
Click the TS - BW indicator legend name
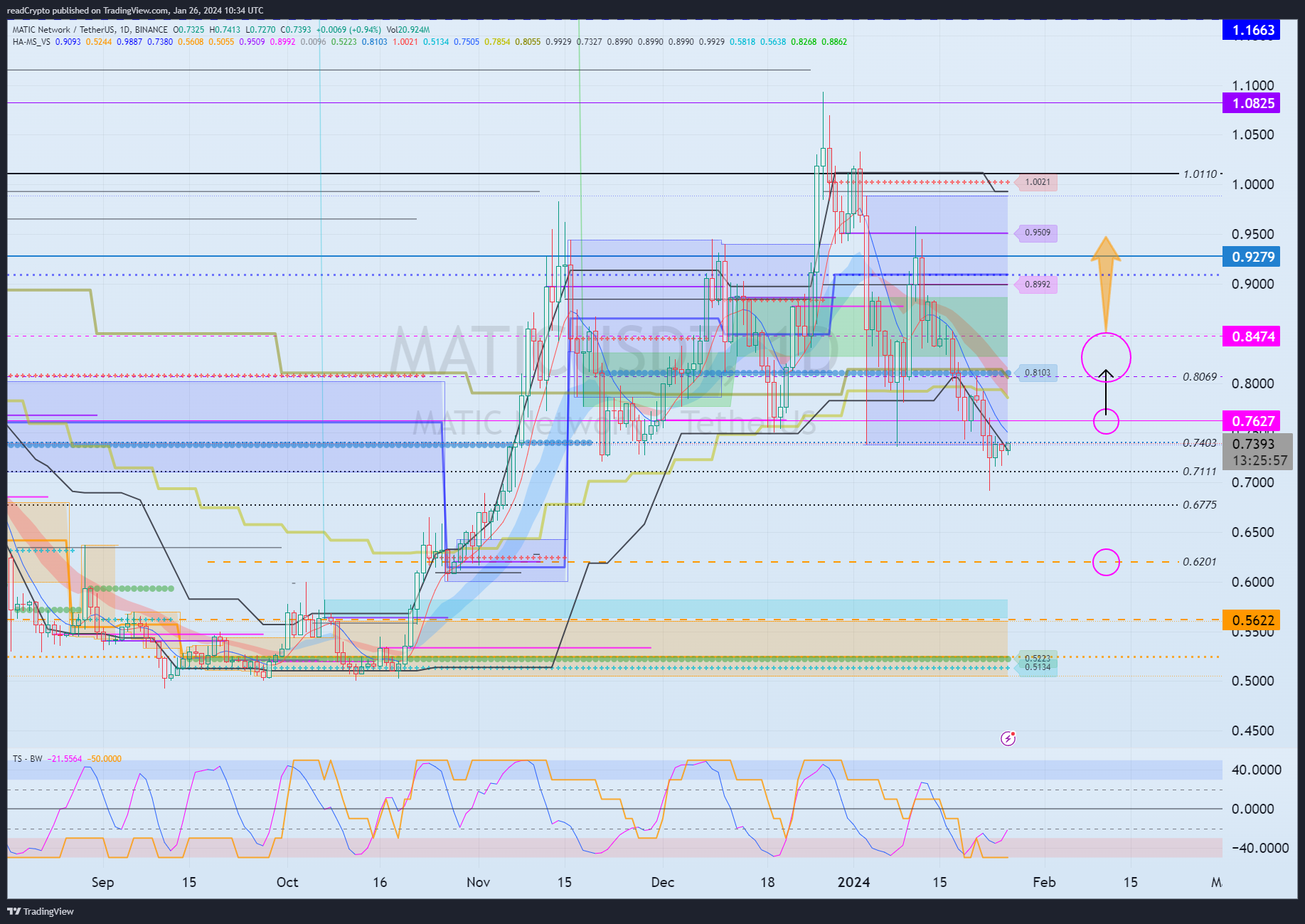(28, 759)
